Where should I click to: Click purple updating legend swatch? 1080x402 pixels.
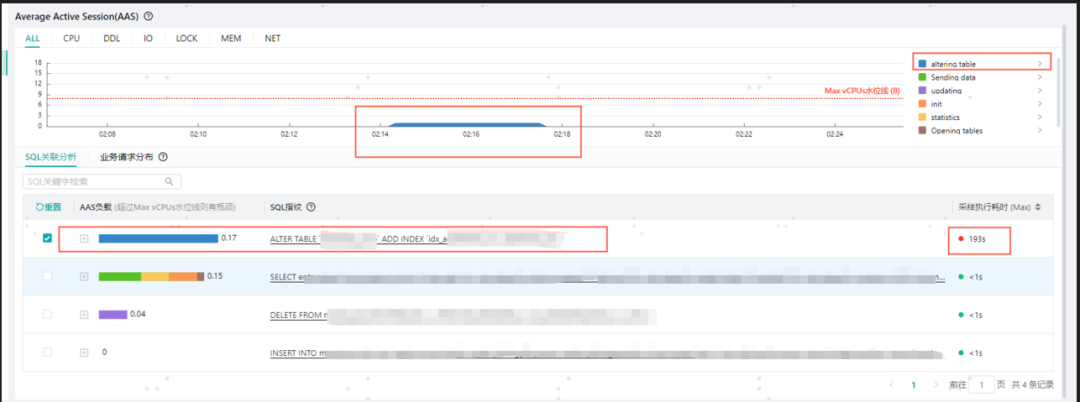[922, 91]
